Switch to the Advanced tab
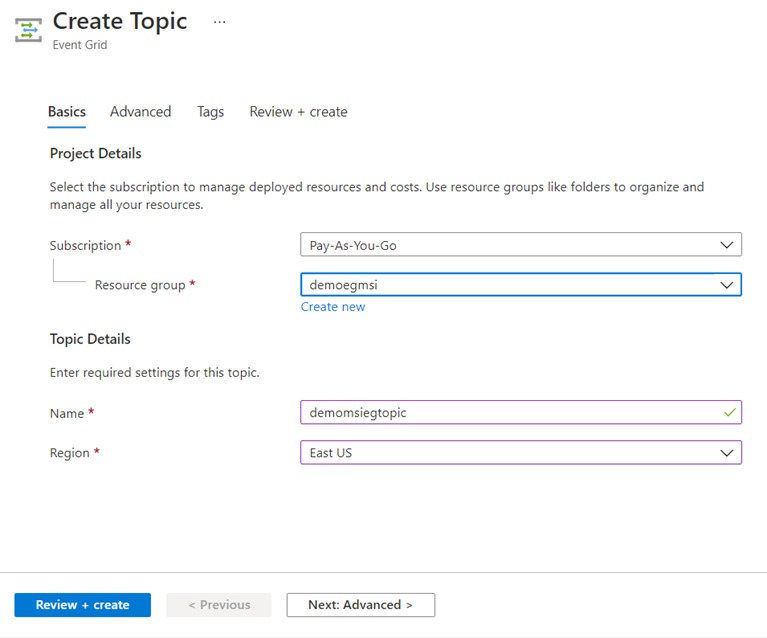The image size is (767, 638). click(x=140, y=112)
